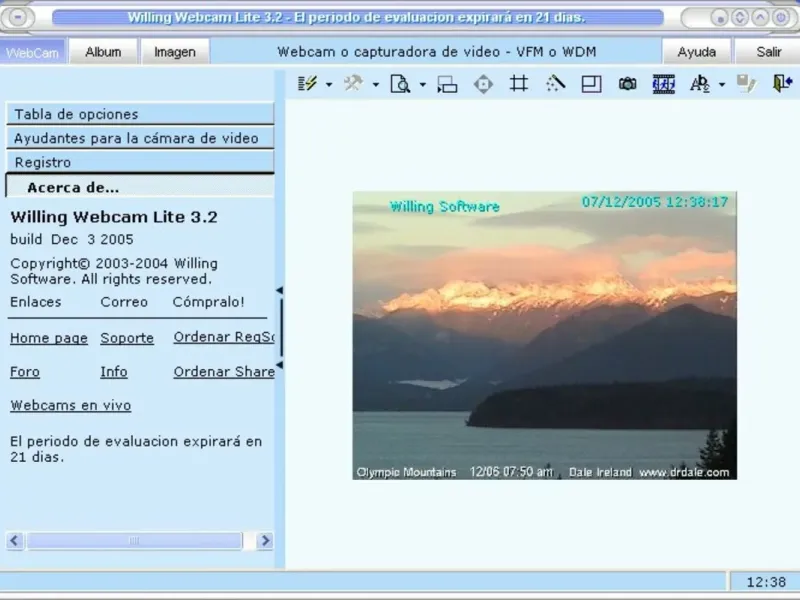This screenshot has height=600, width=800.
Task: Click the magnifier page preview icon
Action: [400, 85]
